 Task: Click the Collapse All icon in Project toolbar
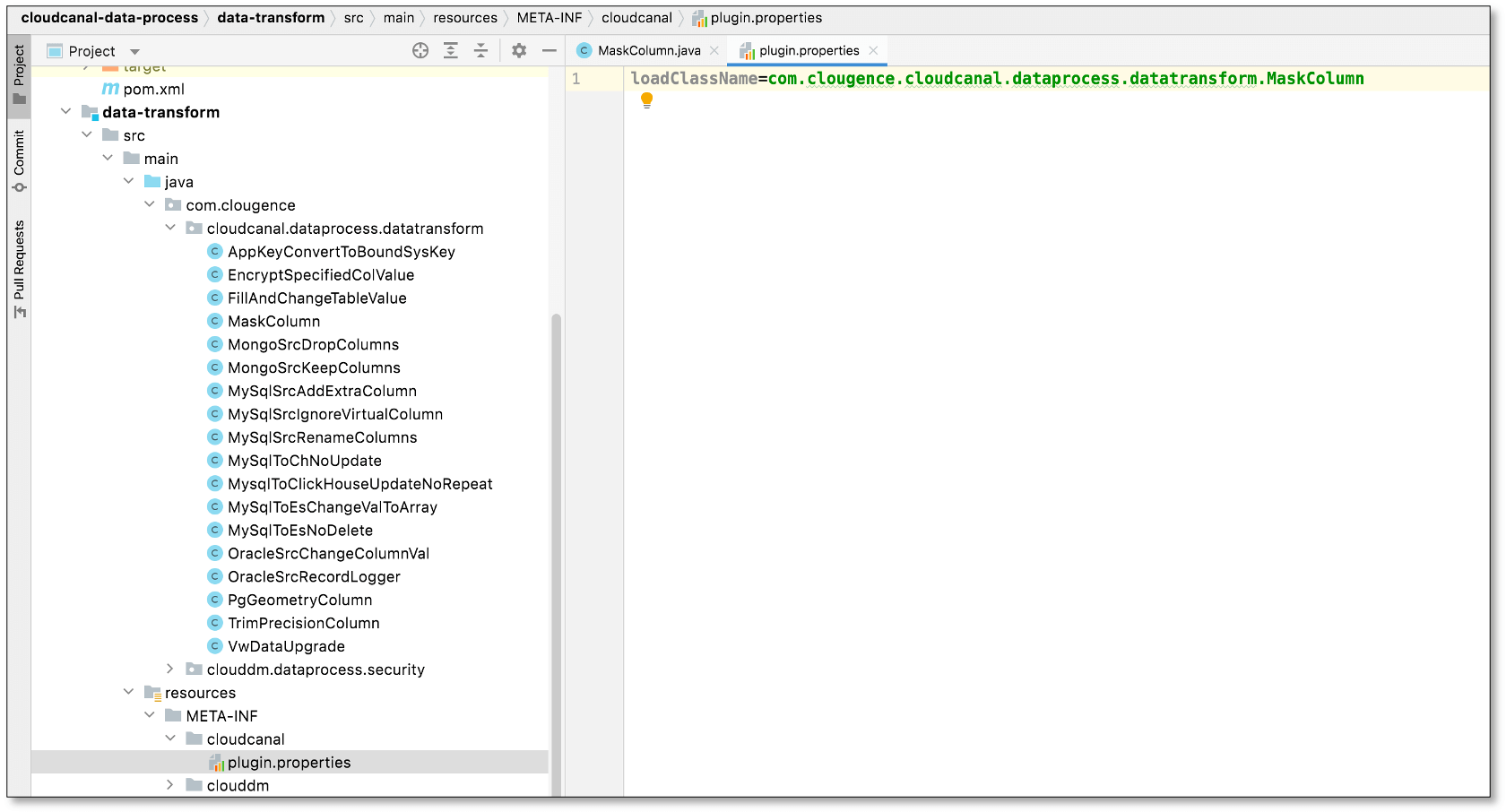[x=481, y=51]
